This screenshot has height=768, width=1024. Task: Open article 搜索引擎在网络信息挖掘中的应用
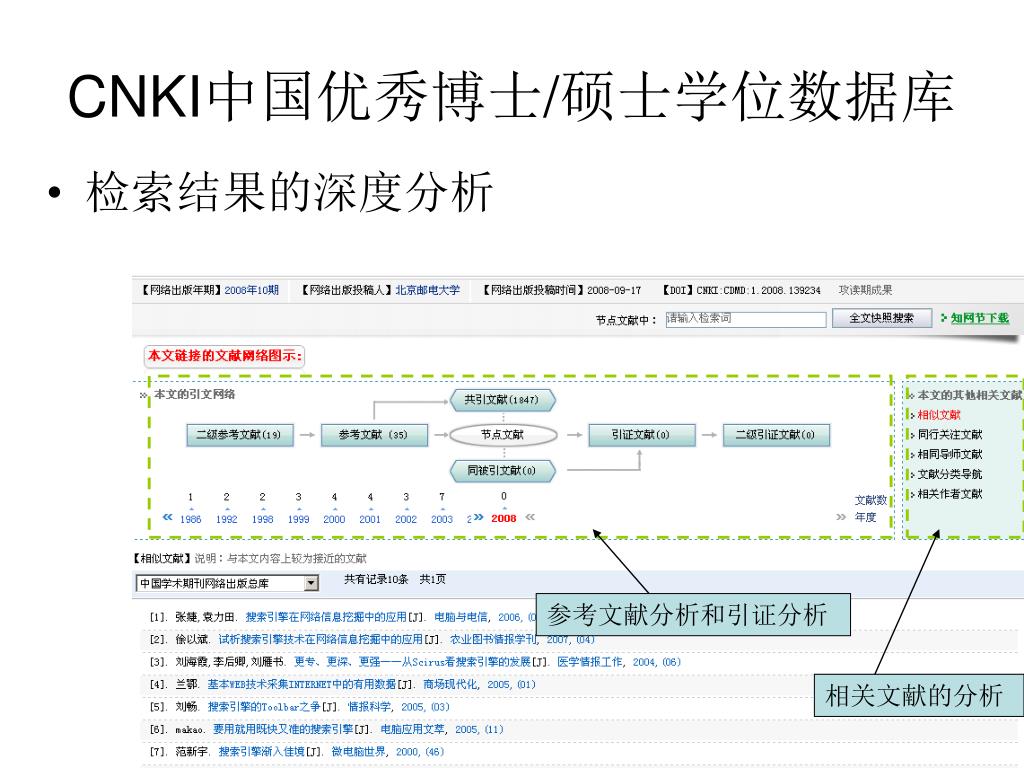(x=326, y=617)
